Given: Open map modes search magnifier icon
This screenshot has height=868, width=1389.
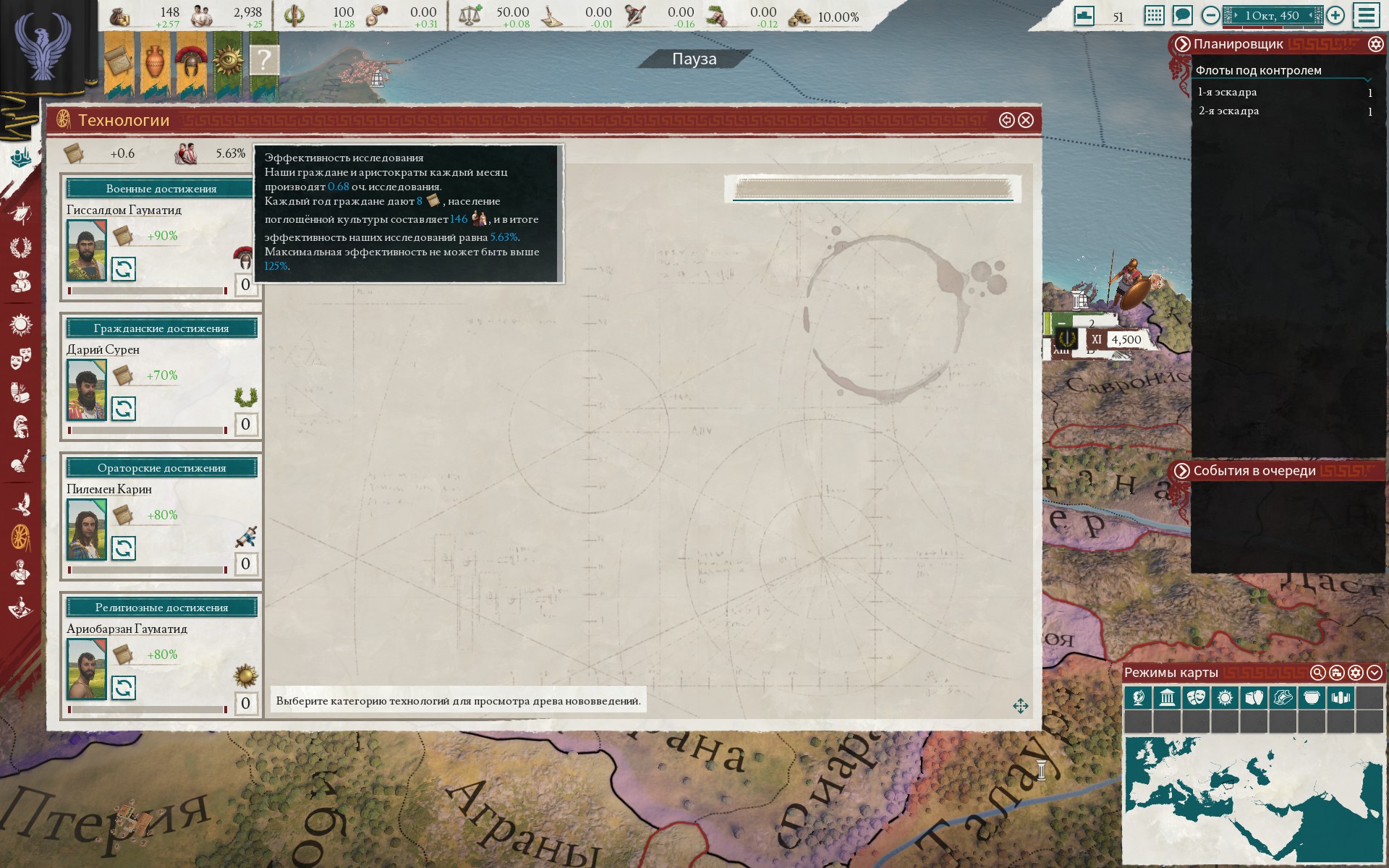Looking at the screenshot, I should click(1317, 673).
